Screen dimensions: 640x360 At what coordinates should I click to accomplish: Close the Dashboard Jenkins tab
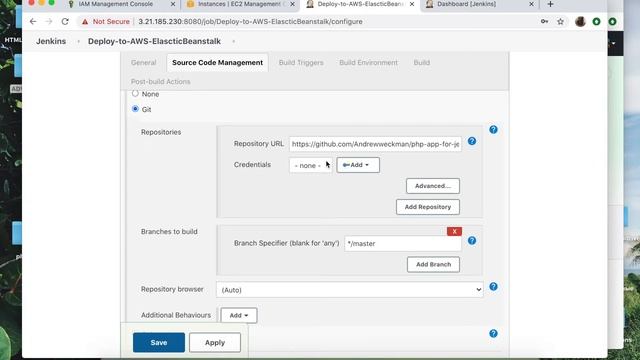click(531, 4)
